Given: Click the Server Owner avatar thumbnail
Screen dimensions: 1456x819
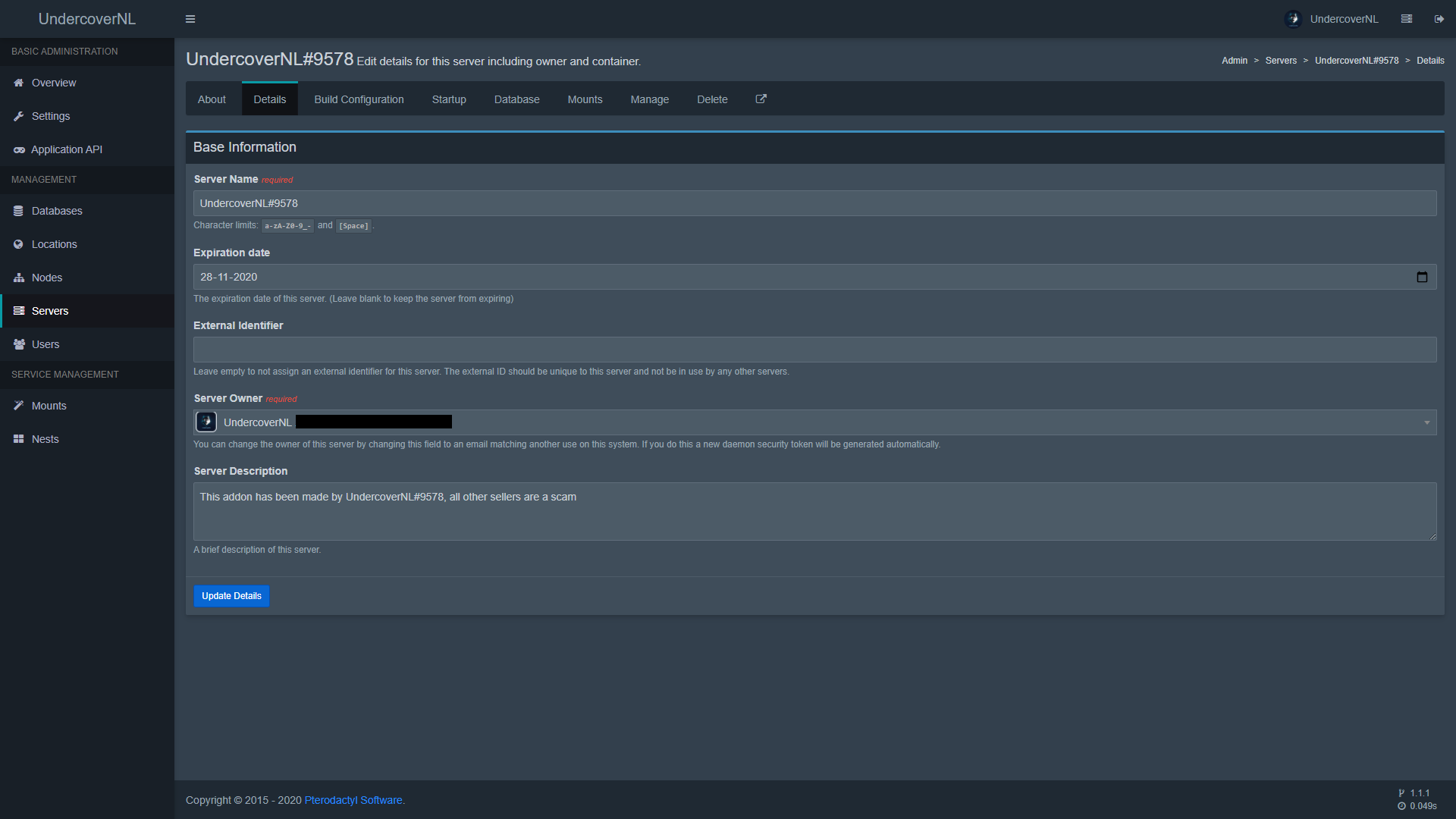Looking at the screenshot, I should click(x=206, y=422).
